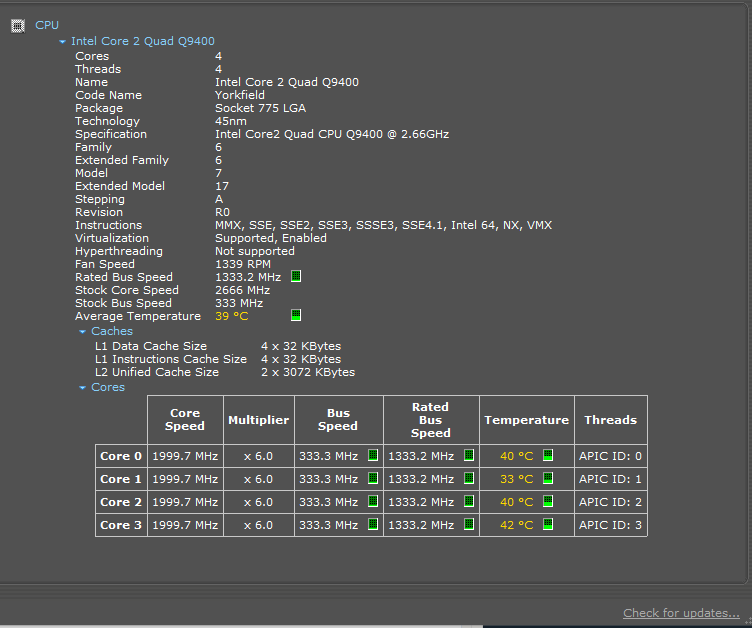Click the Cores section label
The width and height of the screenshot is (752, 628).
click(x=108, y=387)
